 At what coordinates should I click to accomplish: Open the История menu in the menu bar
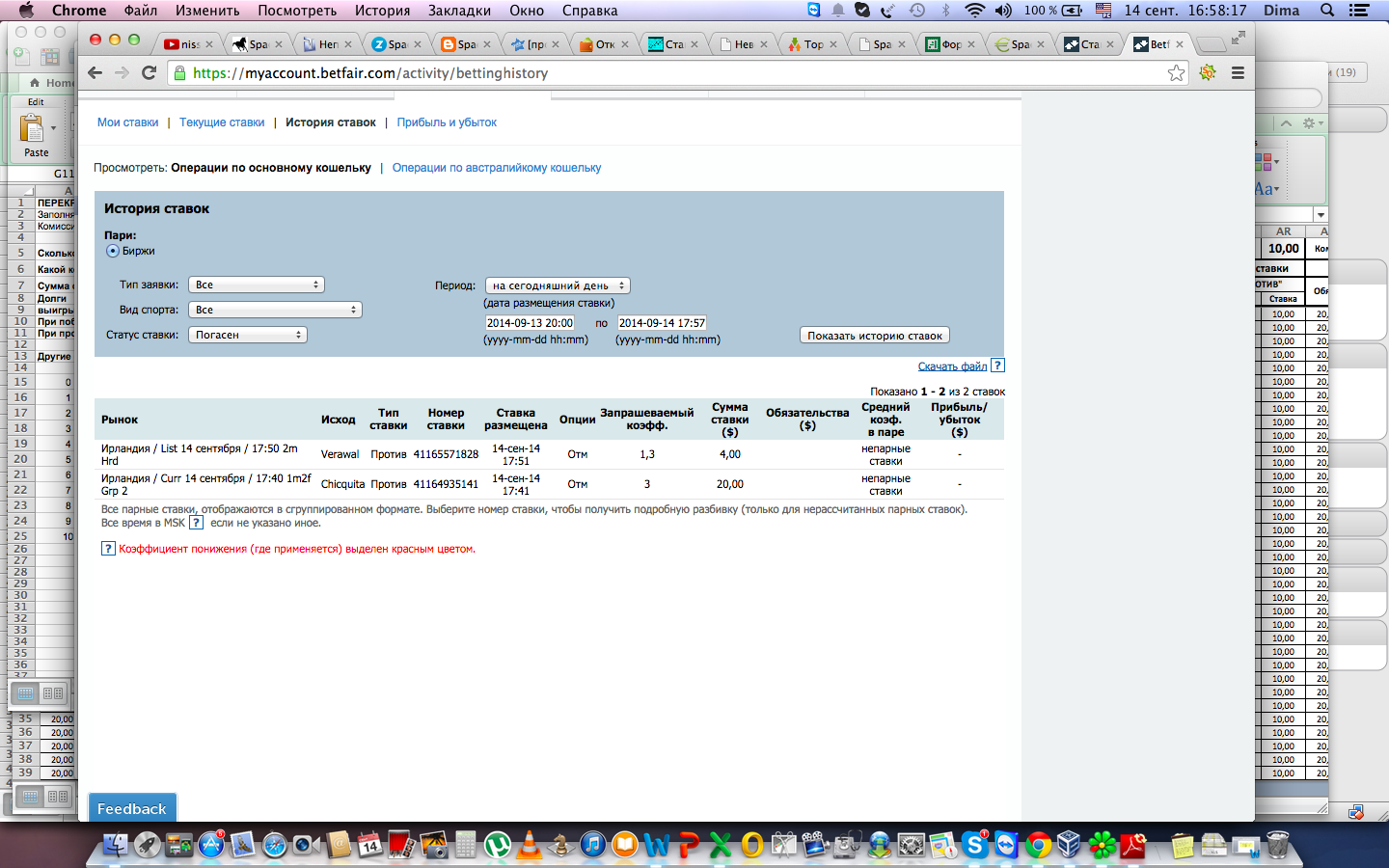pos(382,11)
